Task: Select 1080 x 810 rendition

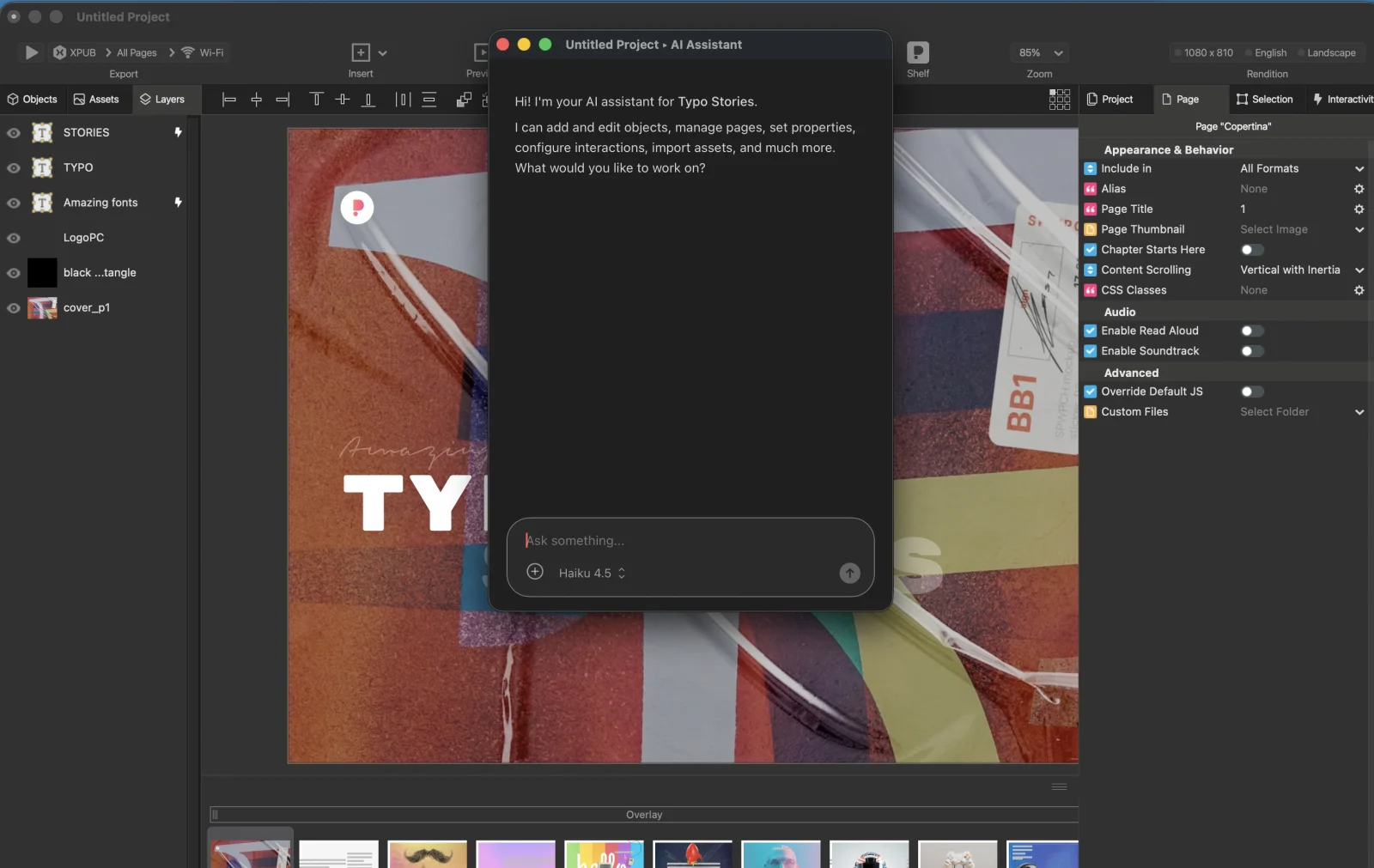Action: point(1203,52)
